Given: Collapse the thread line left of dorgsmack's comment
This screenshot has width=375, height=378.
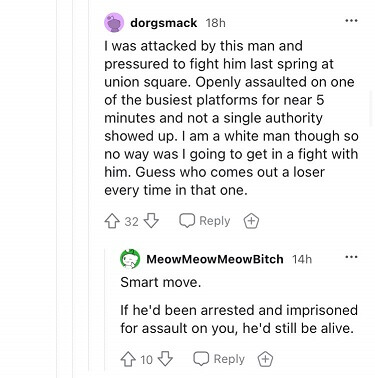Looking at the screenshot, I should [89, 189].
